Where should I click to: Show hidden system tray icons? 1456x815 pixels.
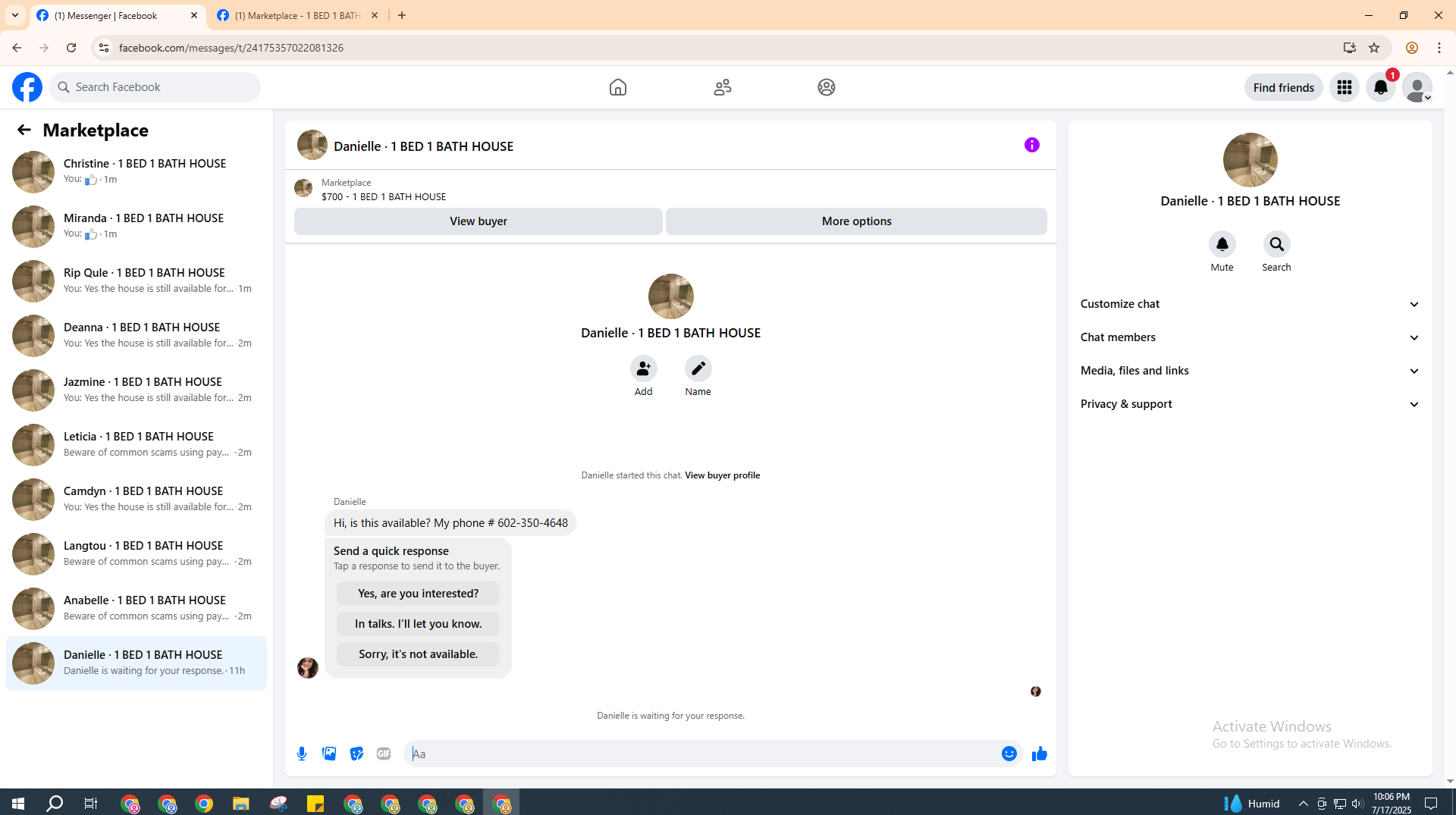click(1304, 804)
